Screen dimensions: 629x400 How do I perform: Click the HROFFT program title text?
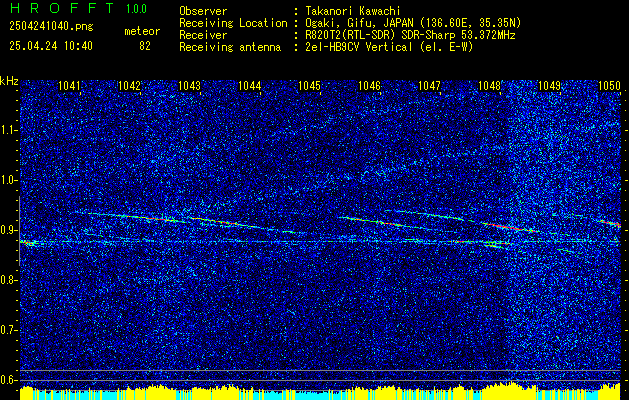[x=62, y=8]
